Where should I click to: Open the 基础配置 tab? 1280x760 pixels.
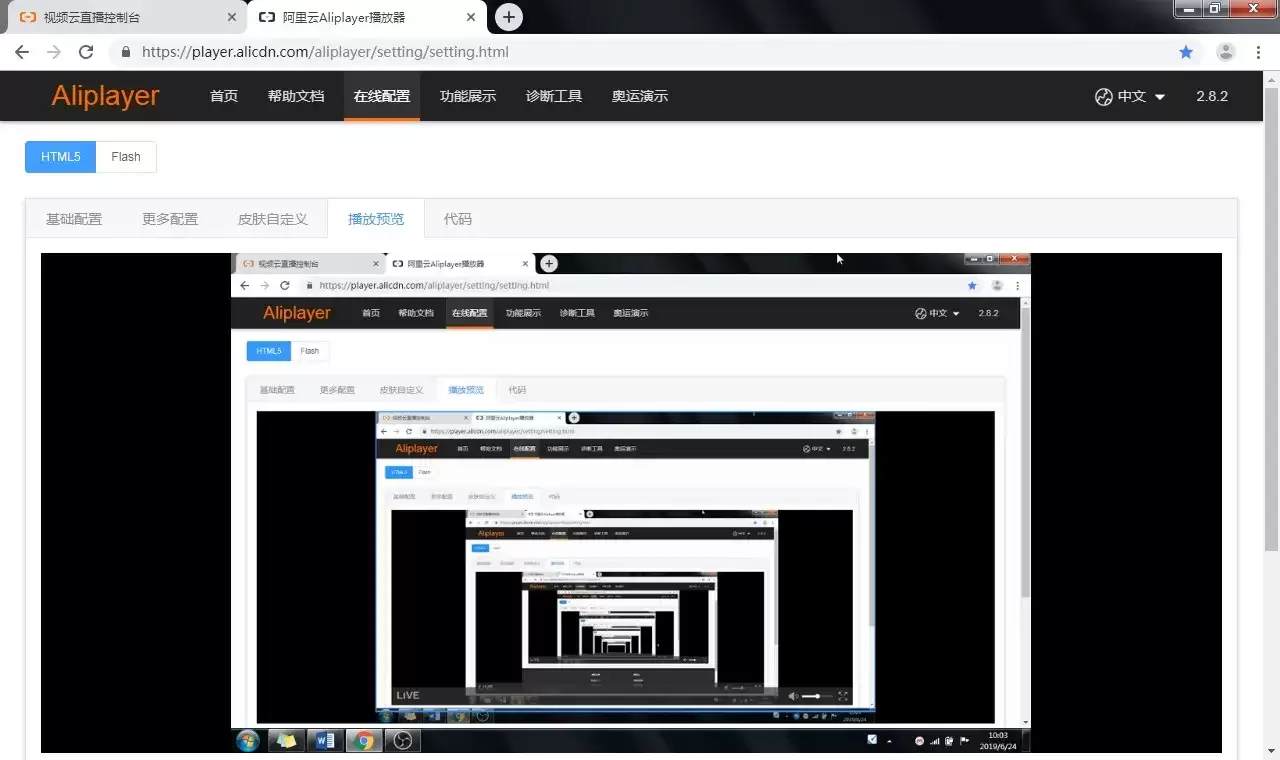[x=74, y=219]
